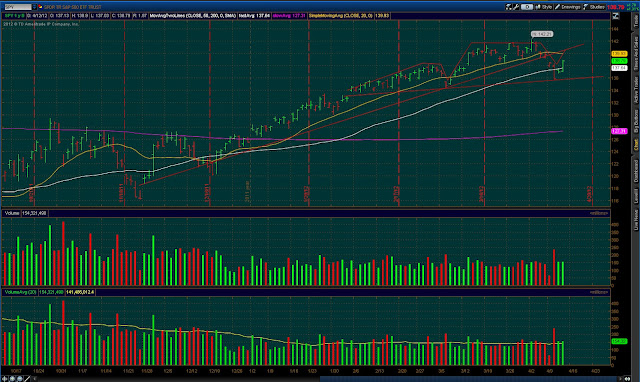Click the green 138.79 price bubble on axis
Viewport: 640px width, 382px height.
619,61
